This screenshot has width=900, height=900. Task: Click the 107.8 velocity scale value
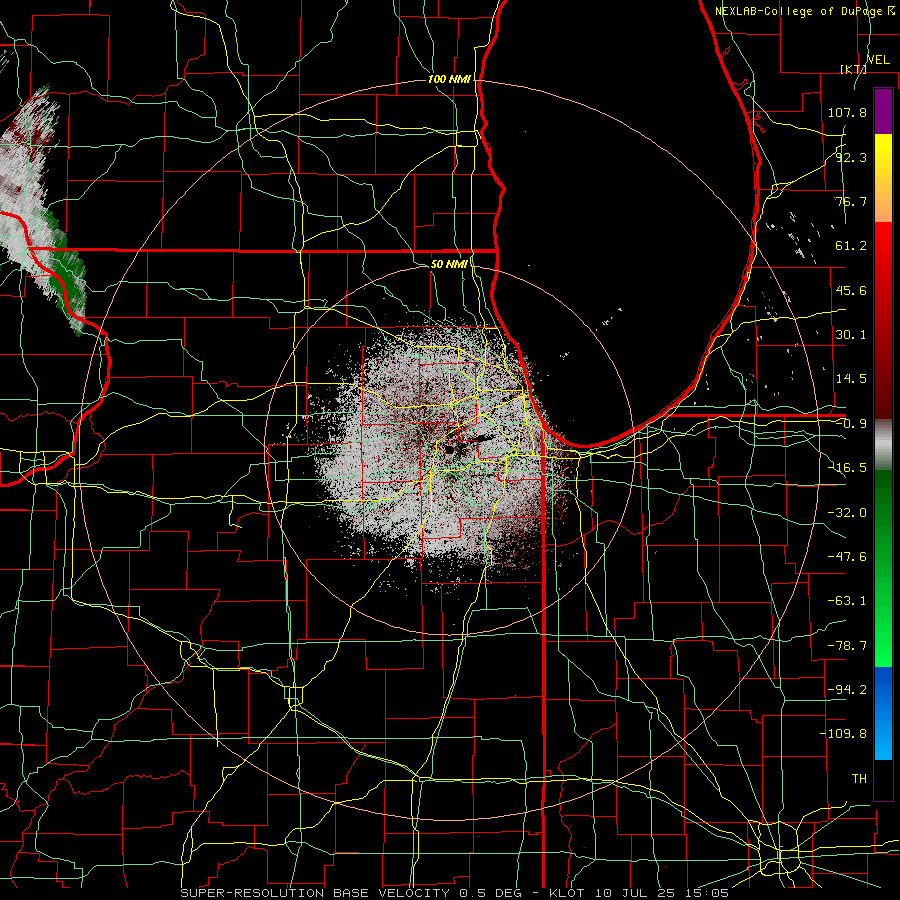pos(847,112)
